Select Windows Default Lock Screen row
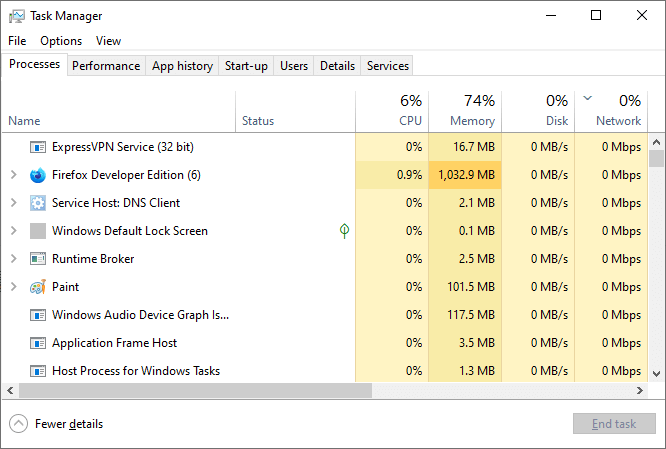The image size is (666, 449). [x=325, y=231]
